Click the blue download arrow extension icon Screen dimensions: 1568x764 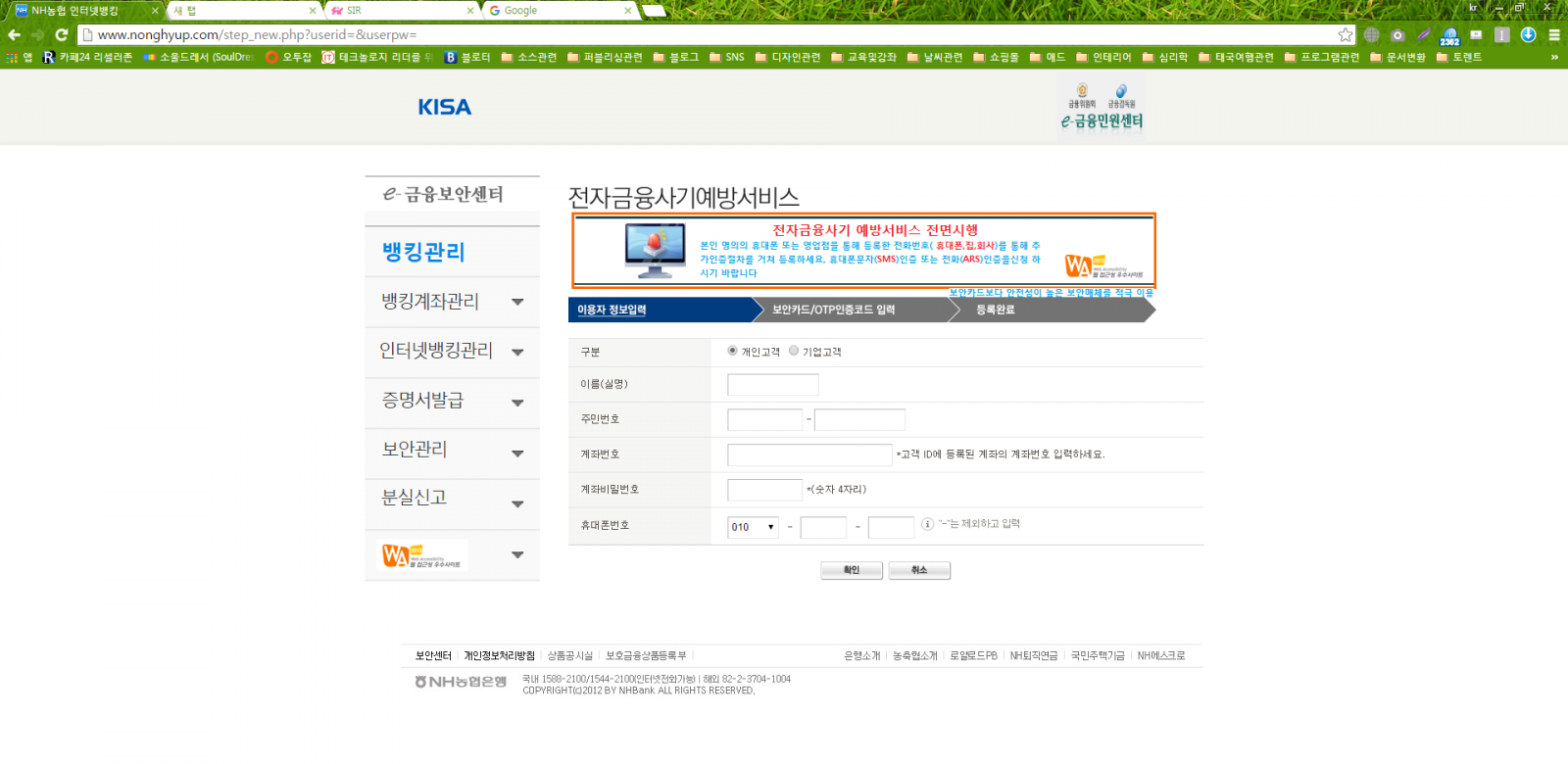(x=1528, y=34)
